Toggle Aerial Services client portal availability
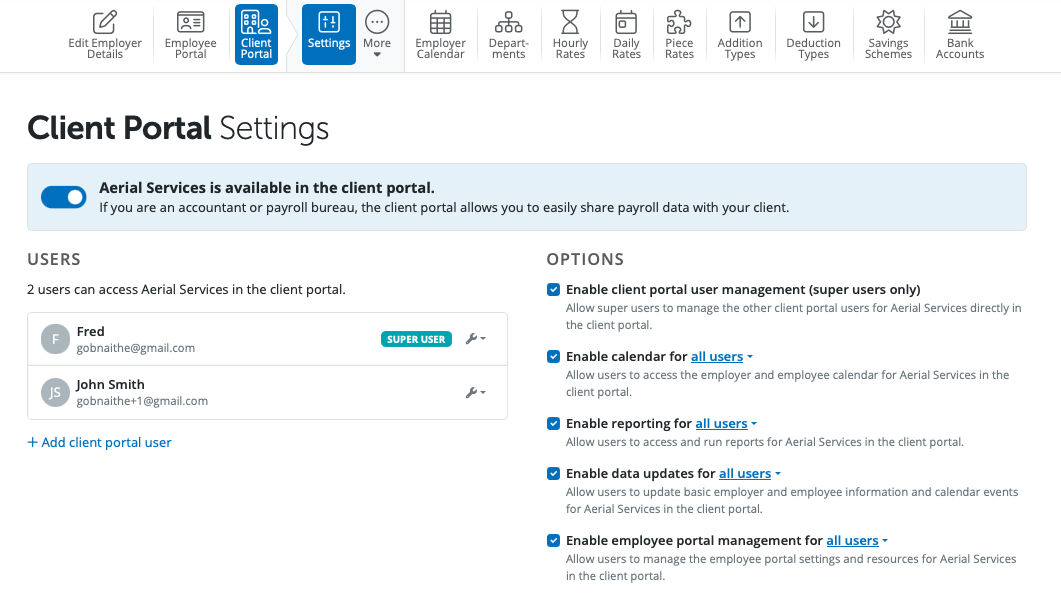Viewport: 1061px width, 600px height. point(64,197)
